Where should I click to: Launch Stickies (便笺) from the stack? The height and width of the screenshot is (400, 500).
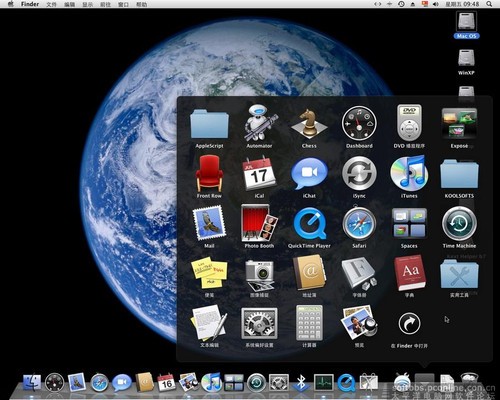pos(209,273)
